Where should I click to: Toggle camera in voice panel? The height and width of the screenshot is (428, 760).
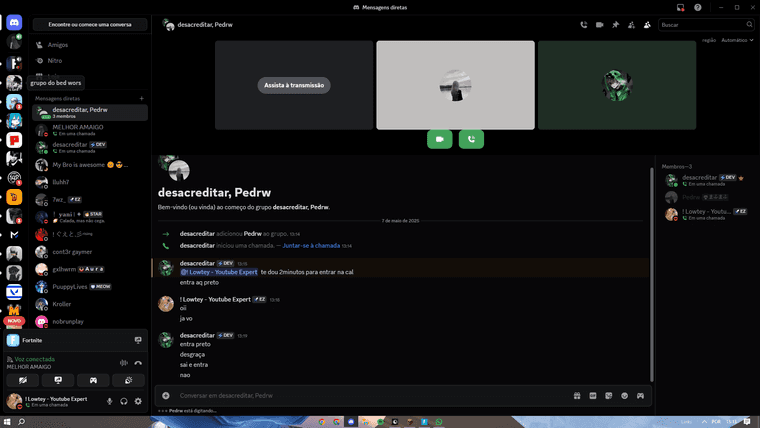[23, 380]
